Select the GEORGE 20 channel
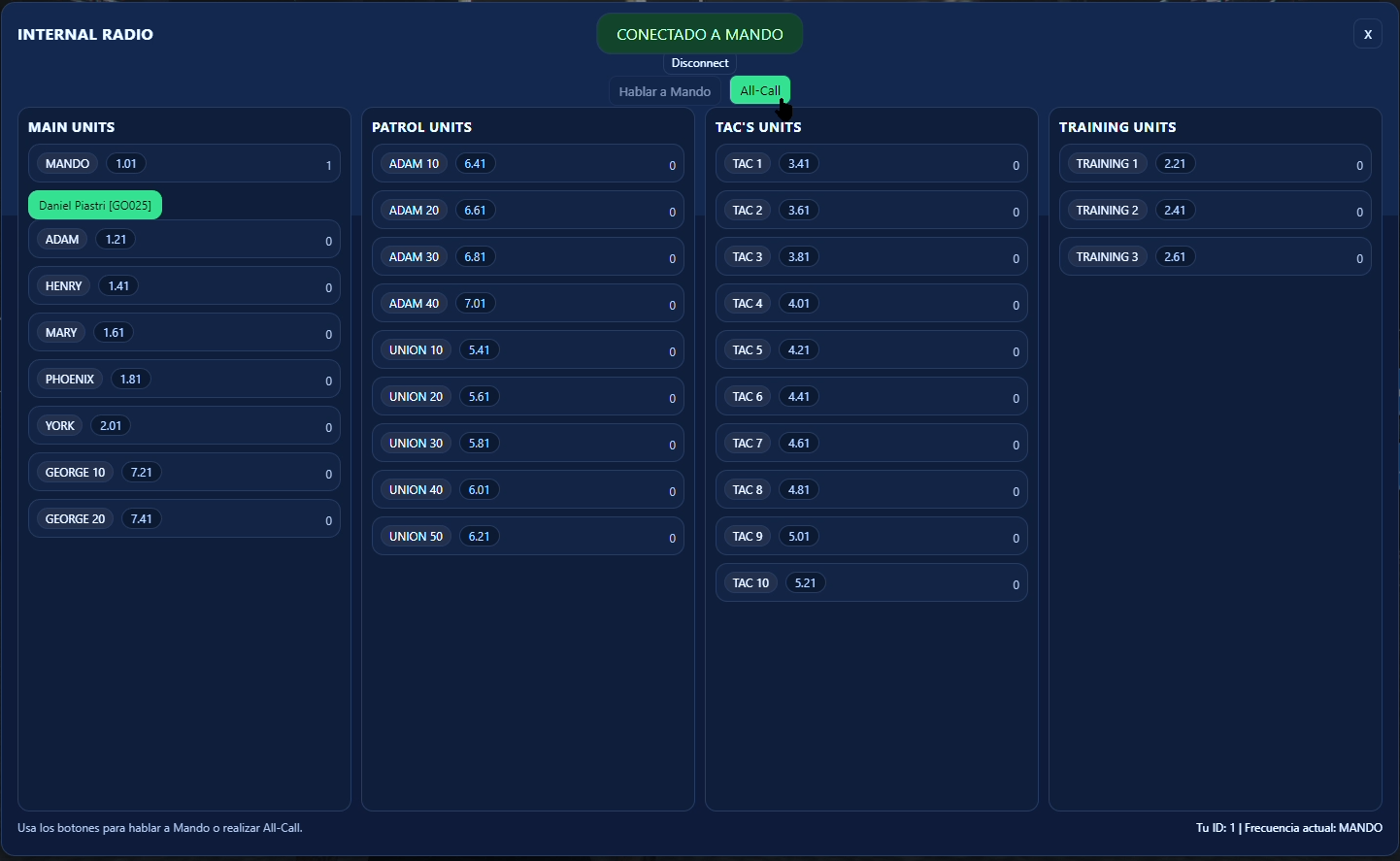1400x861 pixels. coord(184,519)
